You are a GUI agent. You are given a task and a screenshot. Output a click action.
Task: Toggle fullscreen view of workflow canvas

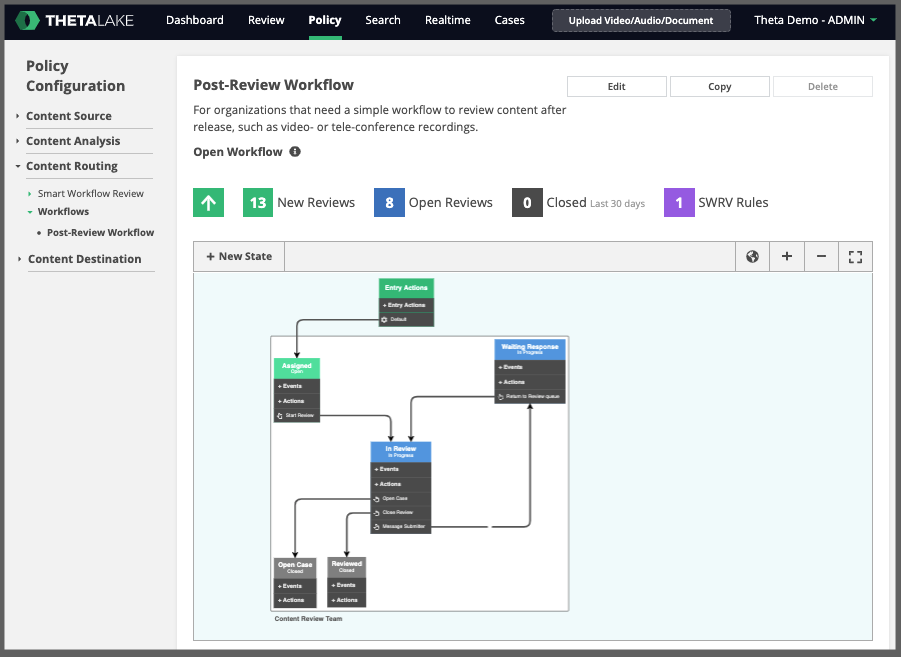(855, 256)
